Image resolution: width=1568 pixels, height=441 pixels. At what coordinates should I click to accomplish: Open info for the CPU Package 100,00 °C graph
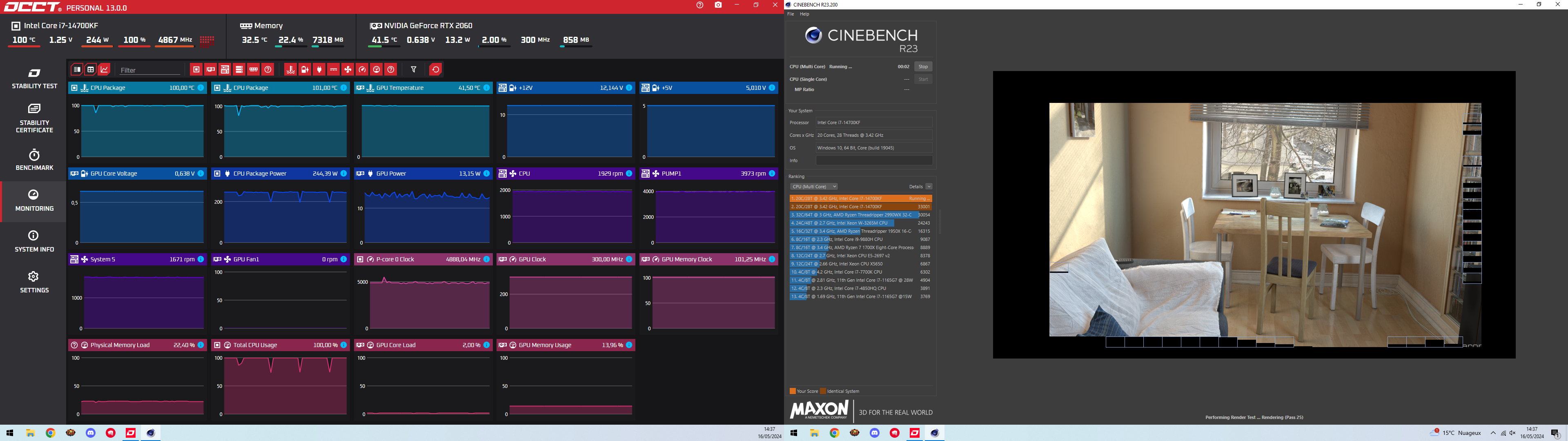pos(201,88)
